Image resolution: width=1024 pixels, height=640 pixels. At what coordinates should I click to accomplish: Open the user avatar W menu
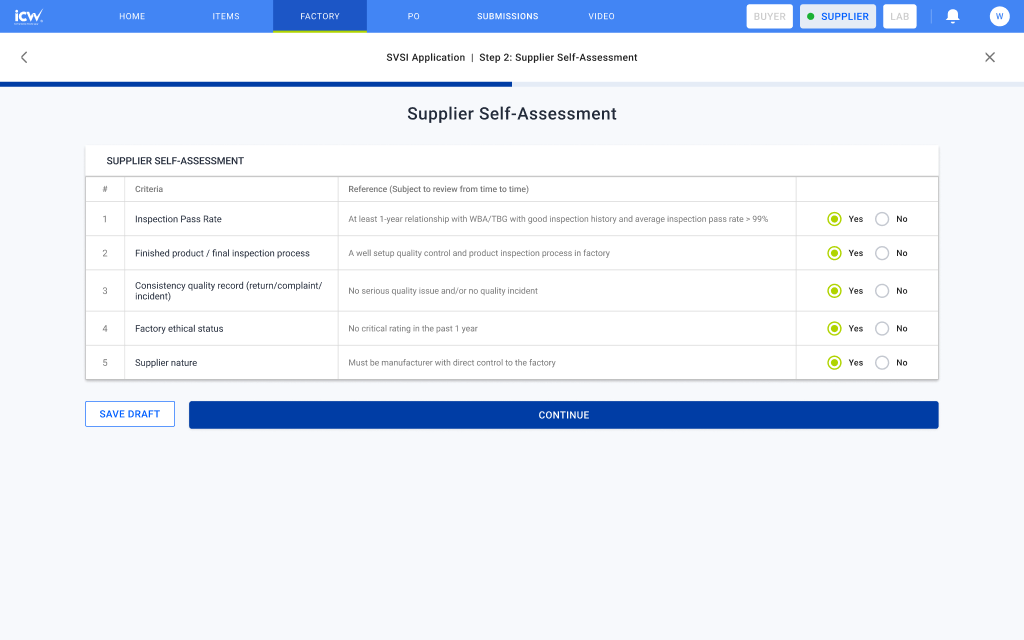pyautogui.click(x=999, y=16)
